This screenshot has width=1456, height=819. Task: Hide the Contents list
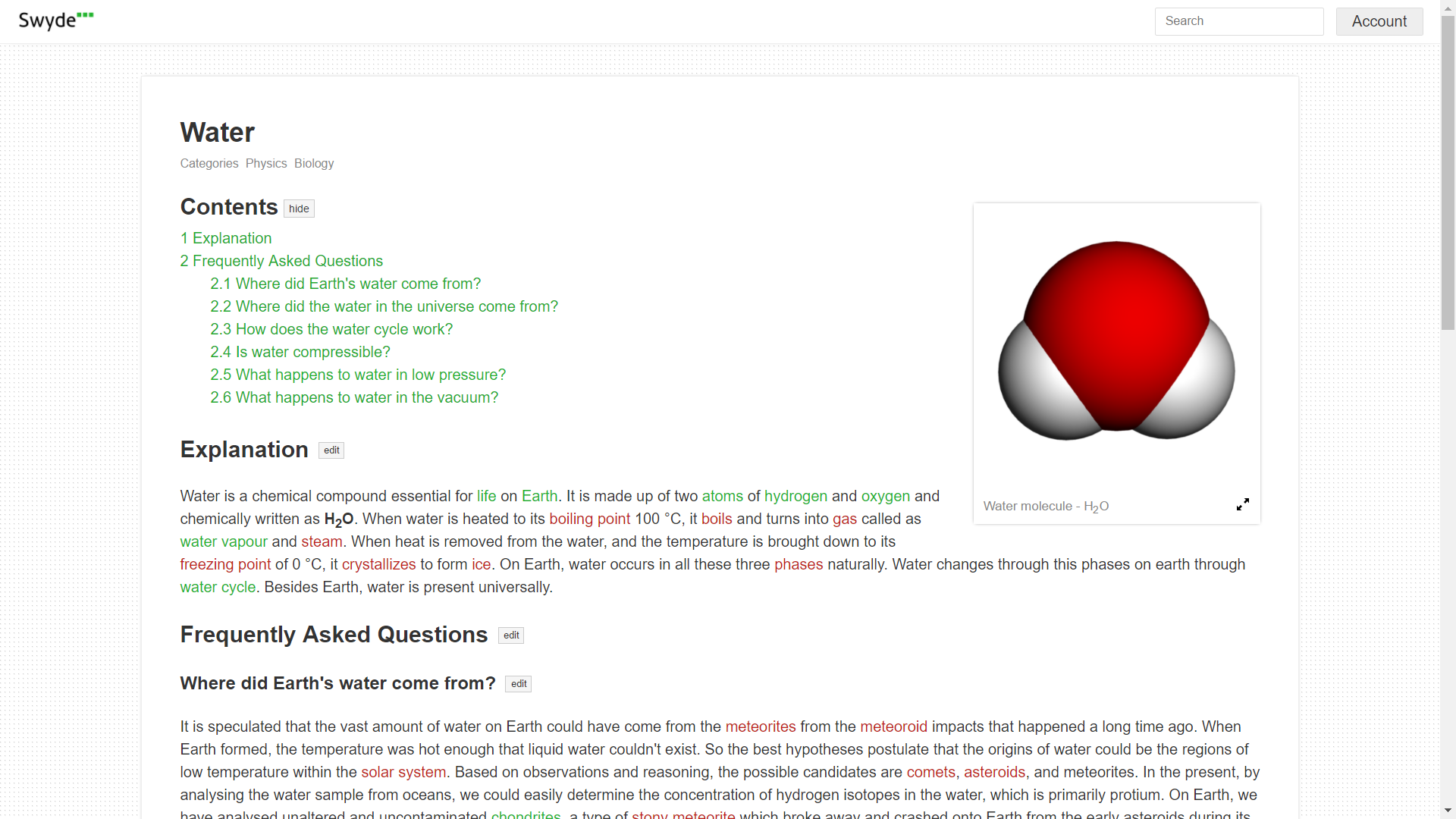[299, 209]
